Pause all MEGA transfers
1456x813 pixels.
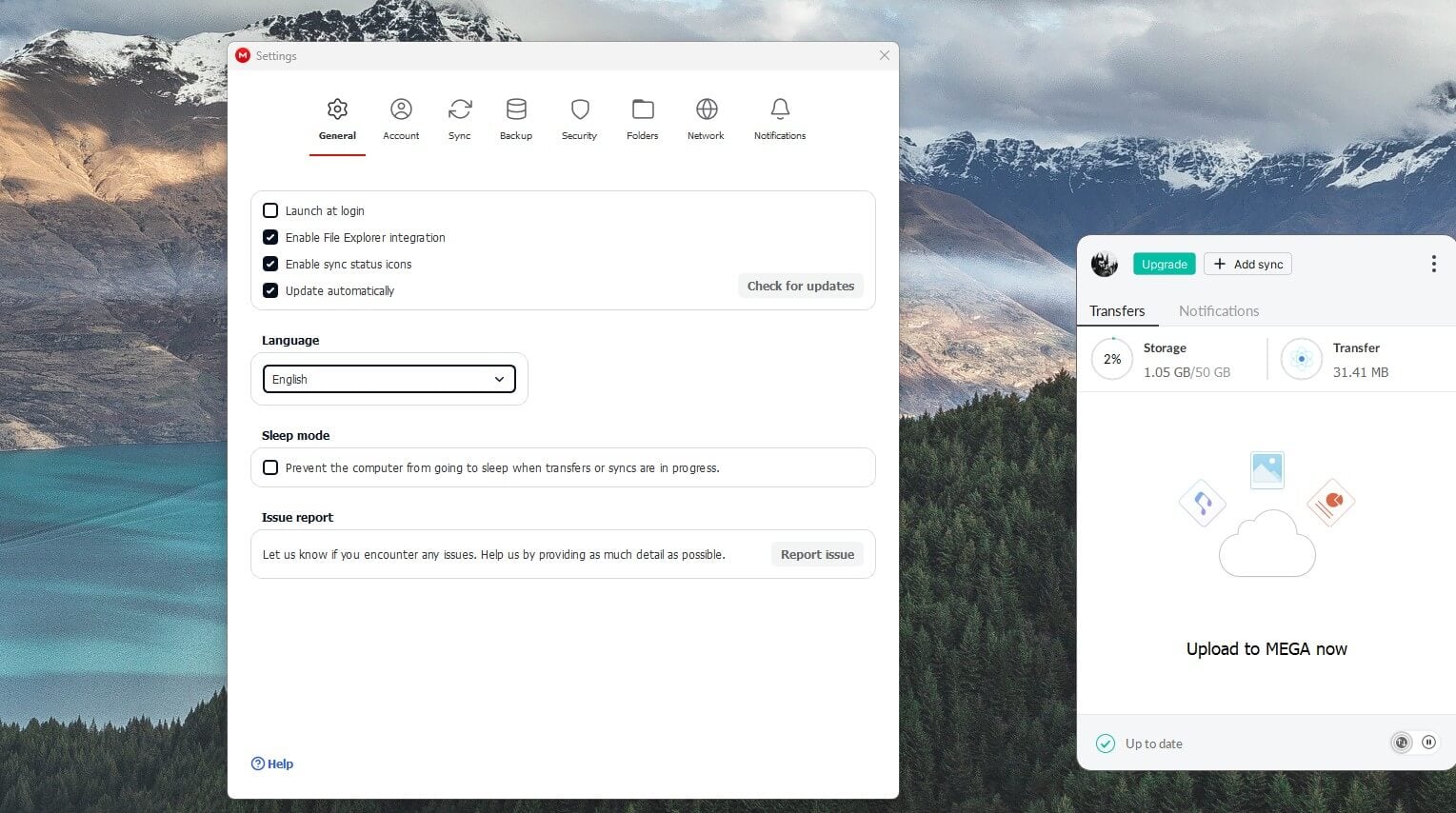(x=1428, y=743)
